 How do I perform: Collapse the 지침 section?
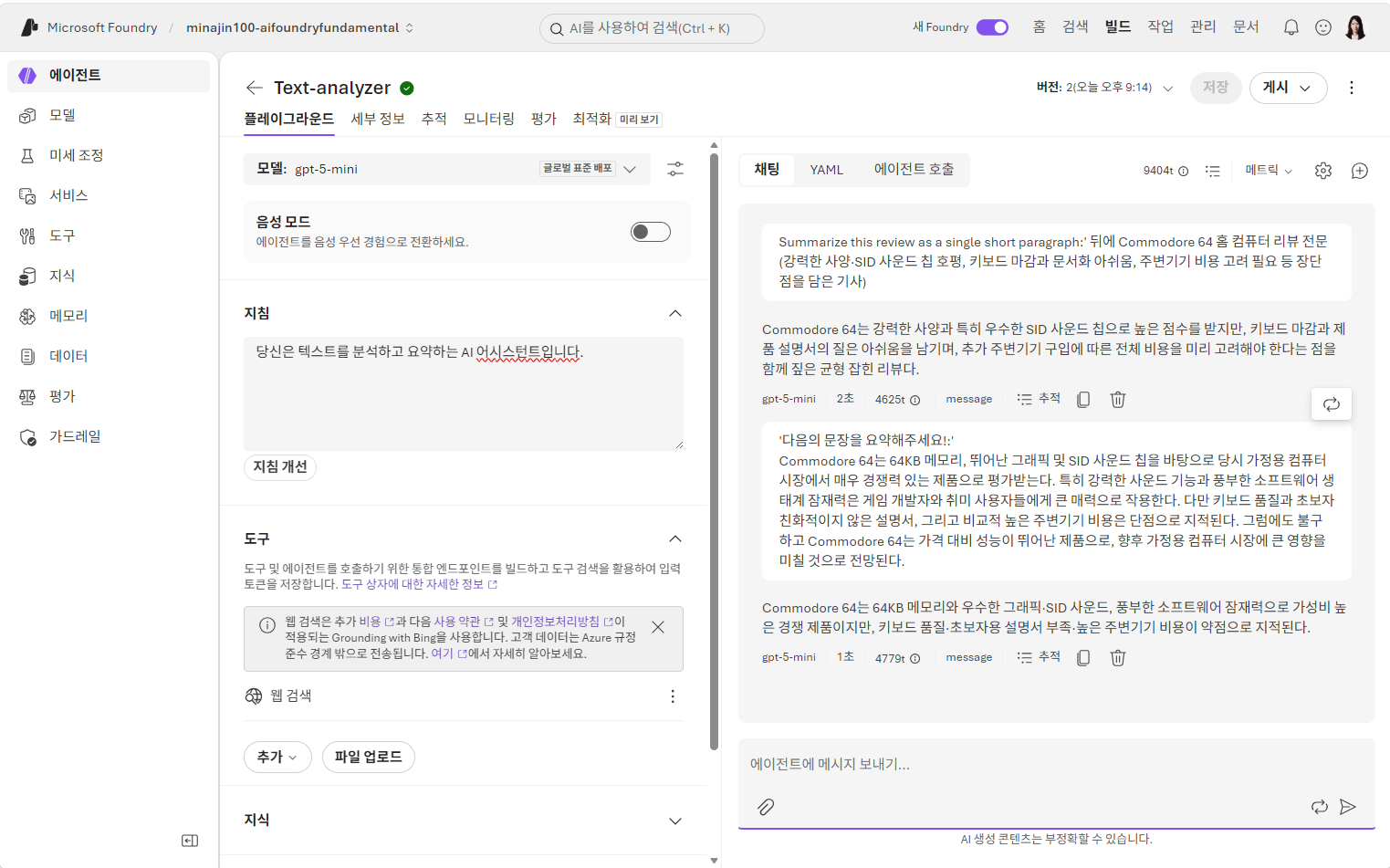click(675, 313)
